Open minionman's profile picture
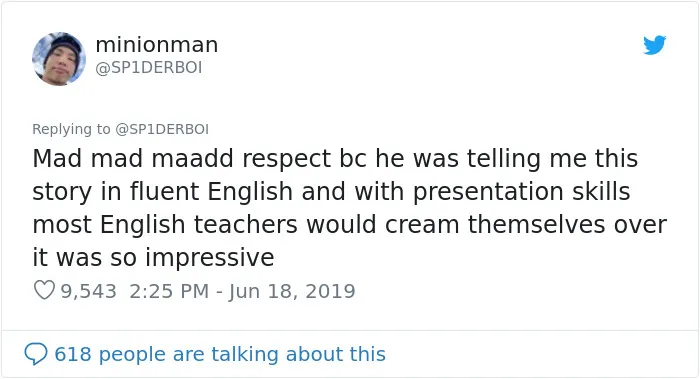 (x=59, y=58)
